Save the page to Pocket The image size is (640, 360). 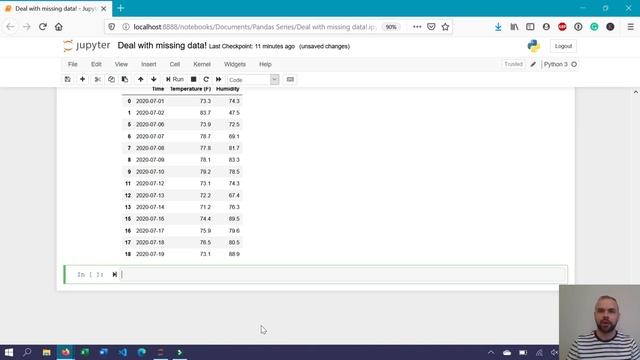click(x=431, y=27)
